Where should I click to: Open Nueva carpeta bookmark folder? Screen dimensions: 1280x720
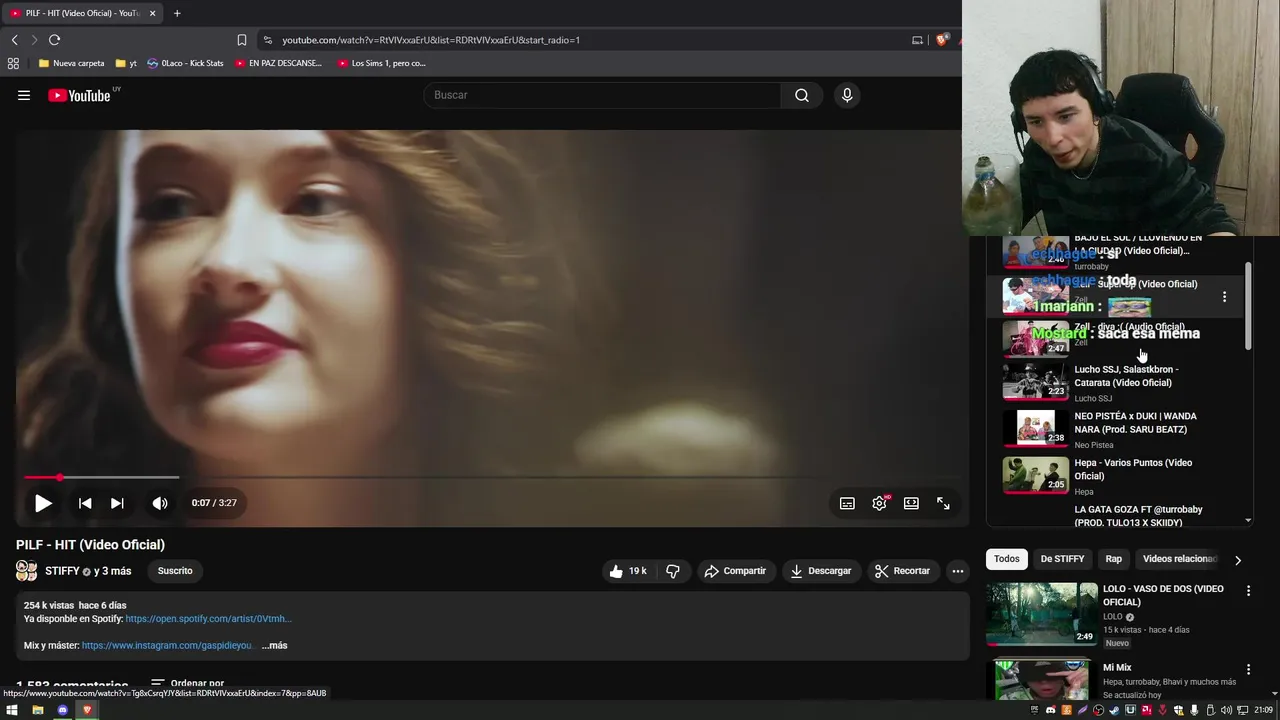click(71, 63)
